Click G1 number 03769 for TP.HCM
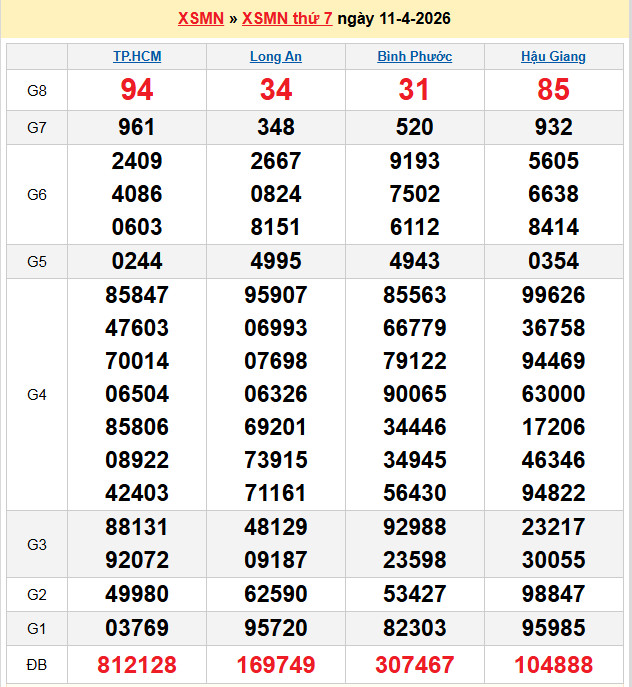This screenshot has width=632, height=687. click(x=137, y=628)
